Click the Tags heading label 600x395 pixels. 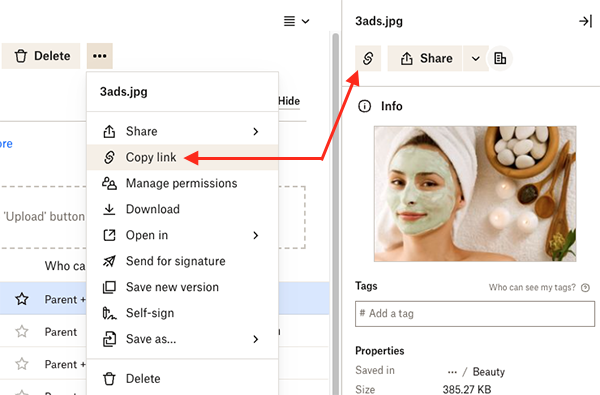pyautogui.click(x=366, y=286)
